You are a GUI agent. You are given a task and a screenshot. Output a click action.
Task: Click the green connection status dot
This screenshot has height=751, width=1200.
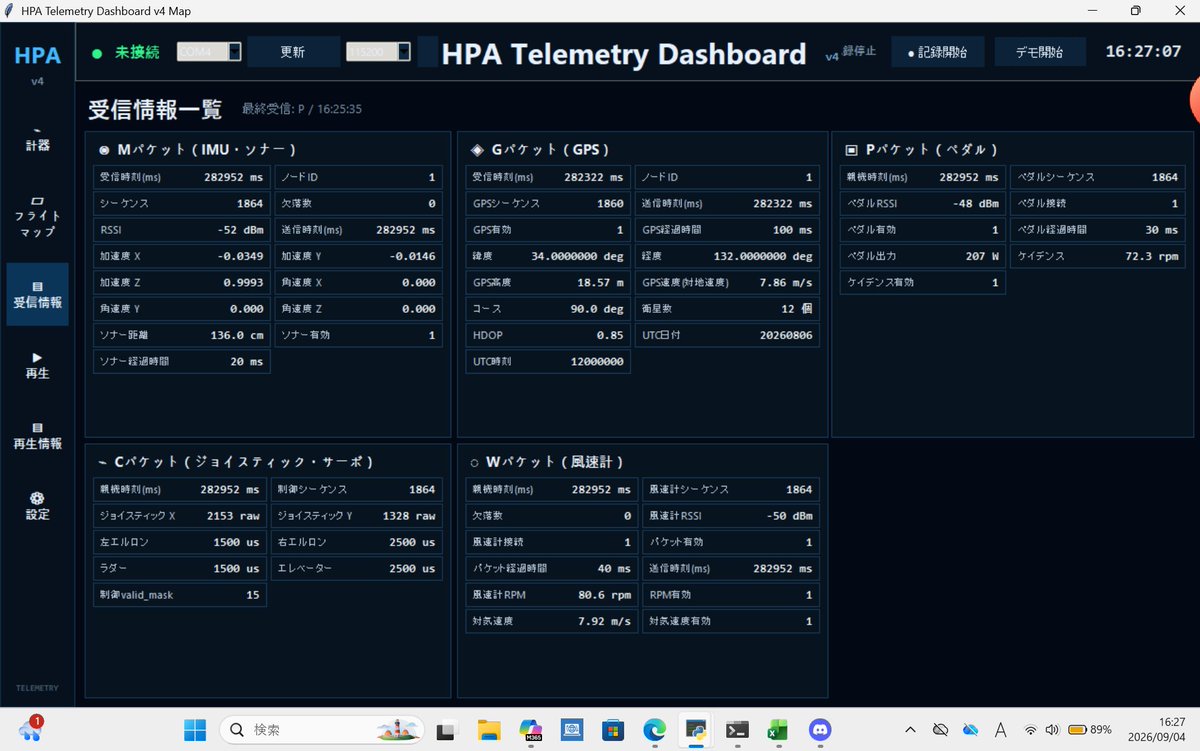pos(97,53)
